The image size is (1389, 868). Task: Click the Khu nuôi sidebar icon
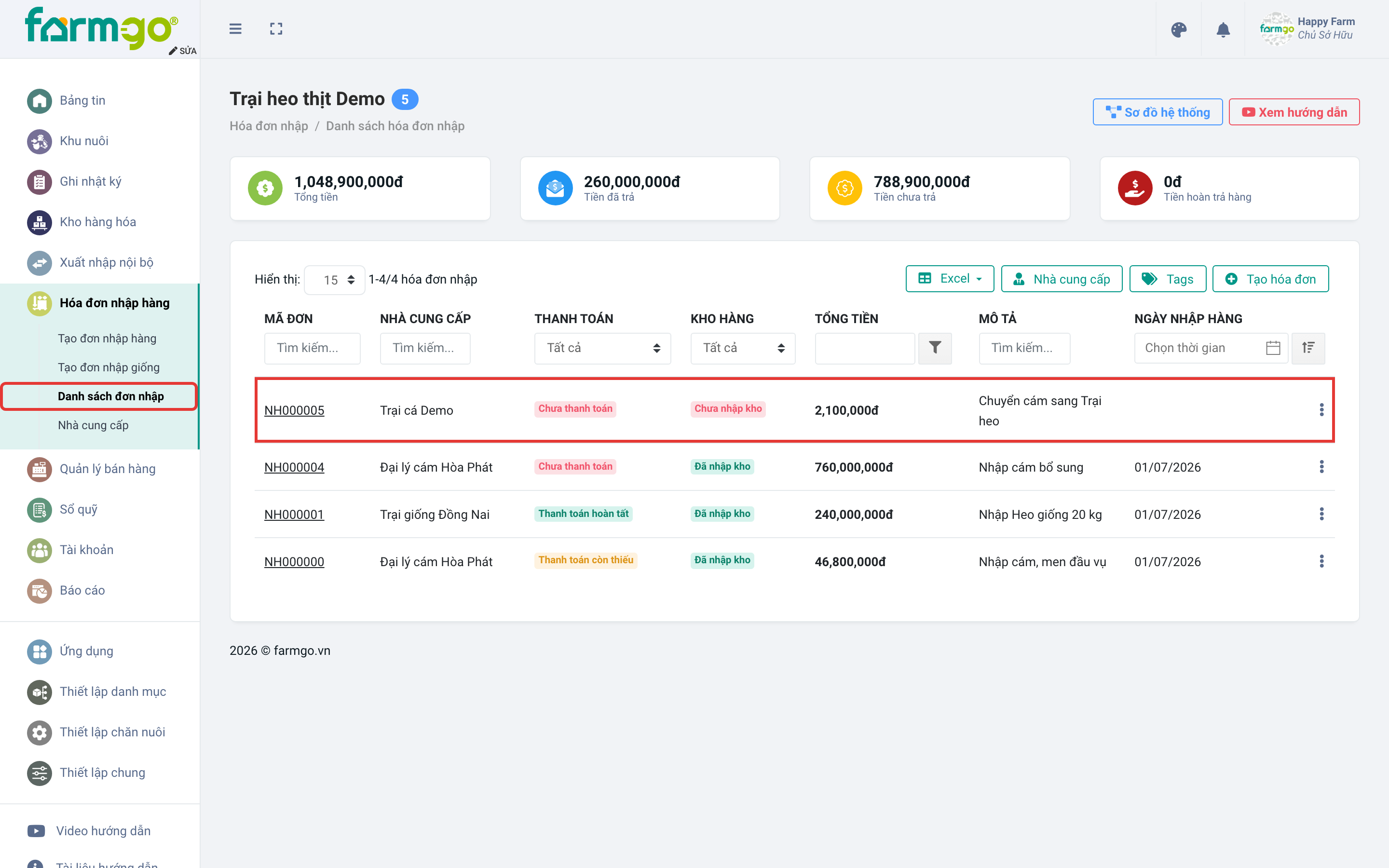(x=39, y=141)
